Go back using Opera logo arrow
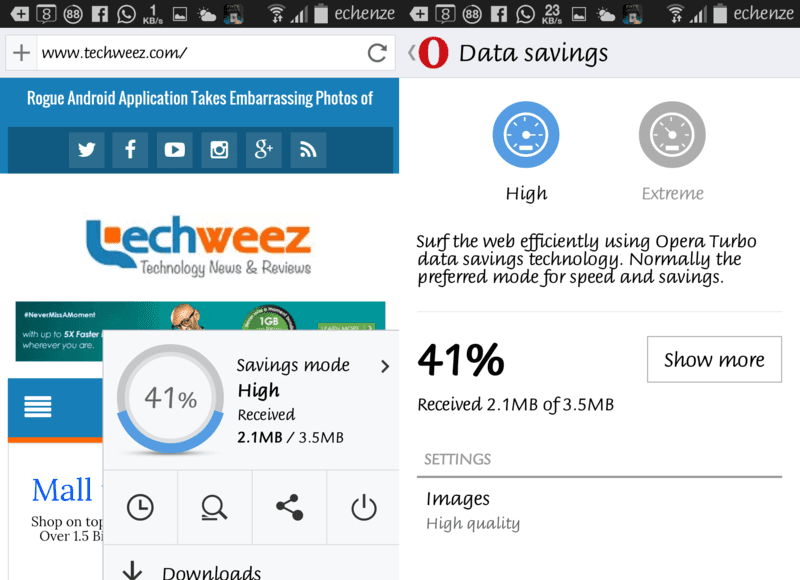Screen dimensions: 800x580 click(x=429, y=53)
